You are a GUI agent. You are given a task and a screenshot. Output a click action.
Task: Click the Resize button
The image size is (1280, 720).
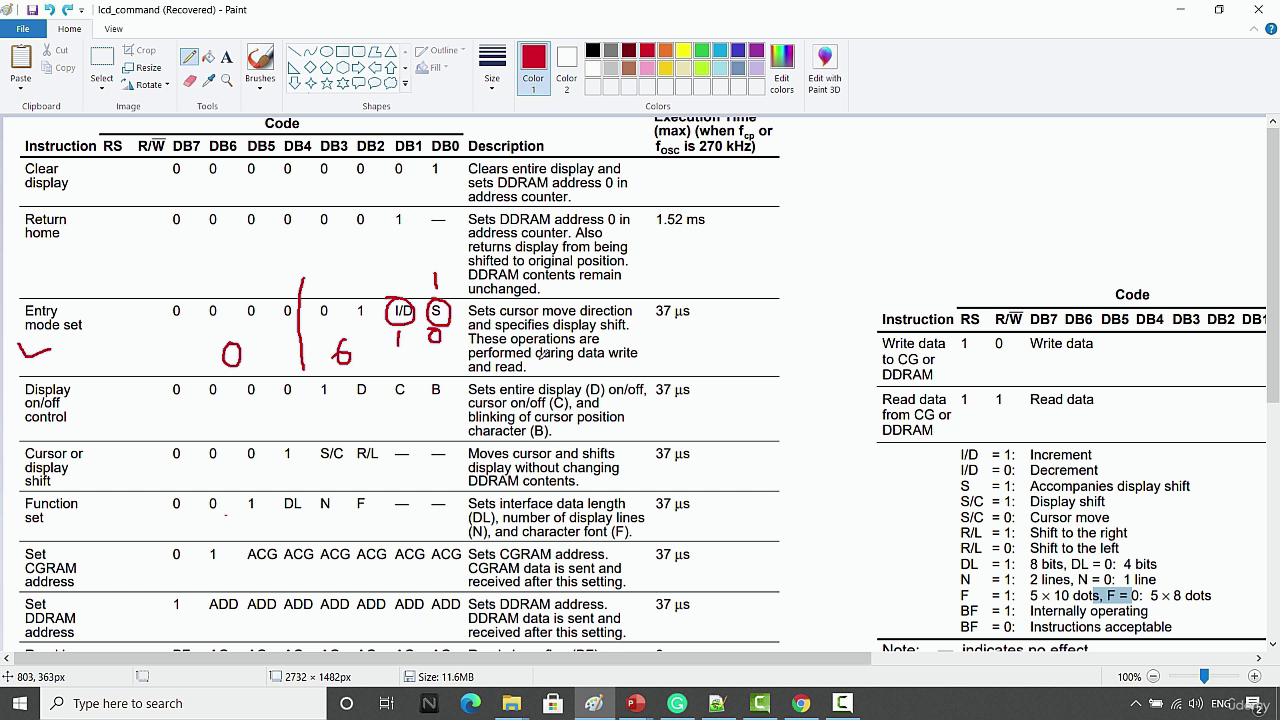(142, 67)
